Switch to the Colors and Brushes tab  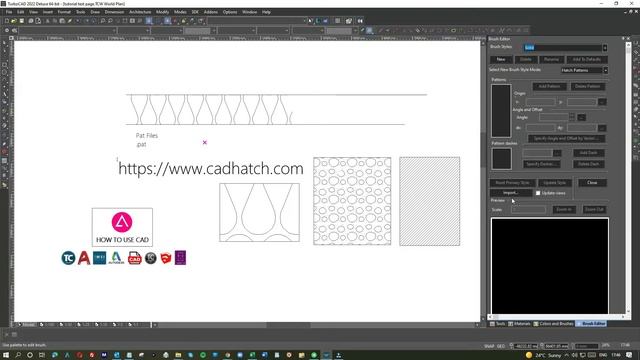click(553, 324)
